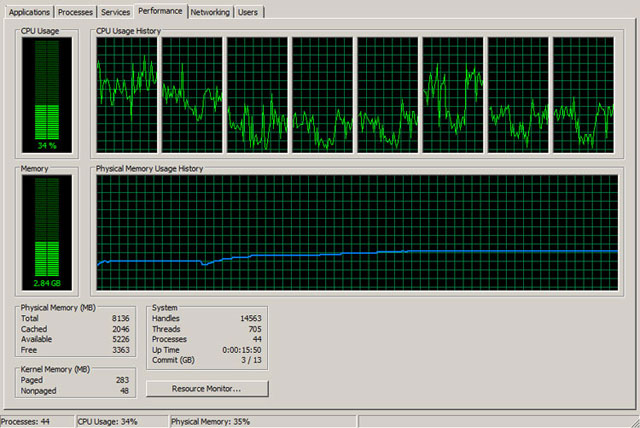The image size is (640, 428).
Task: Click the CPU Usage gauge showing 34 %
Action: tap(47, 95)
